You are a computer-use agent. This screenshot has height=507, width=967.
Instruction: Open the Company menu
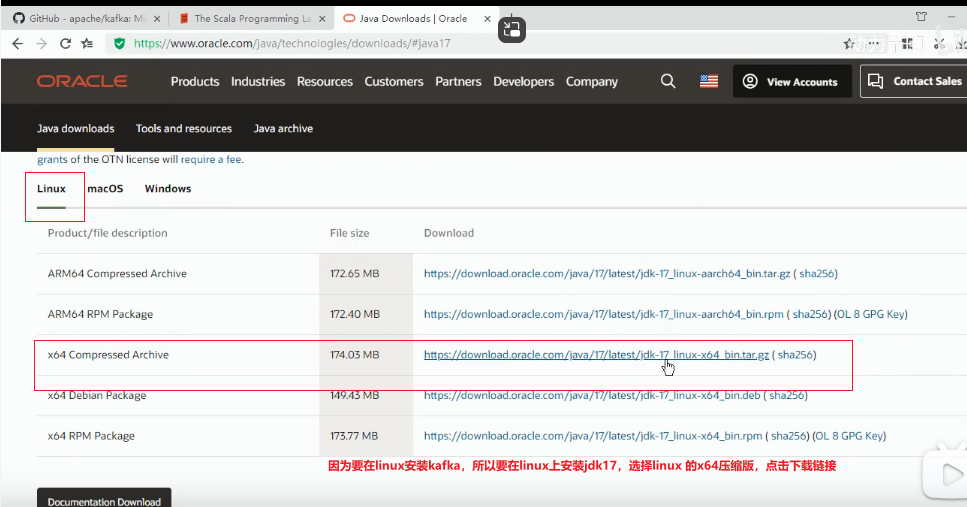tap(591, 81)
